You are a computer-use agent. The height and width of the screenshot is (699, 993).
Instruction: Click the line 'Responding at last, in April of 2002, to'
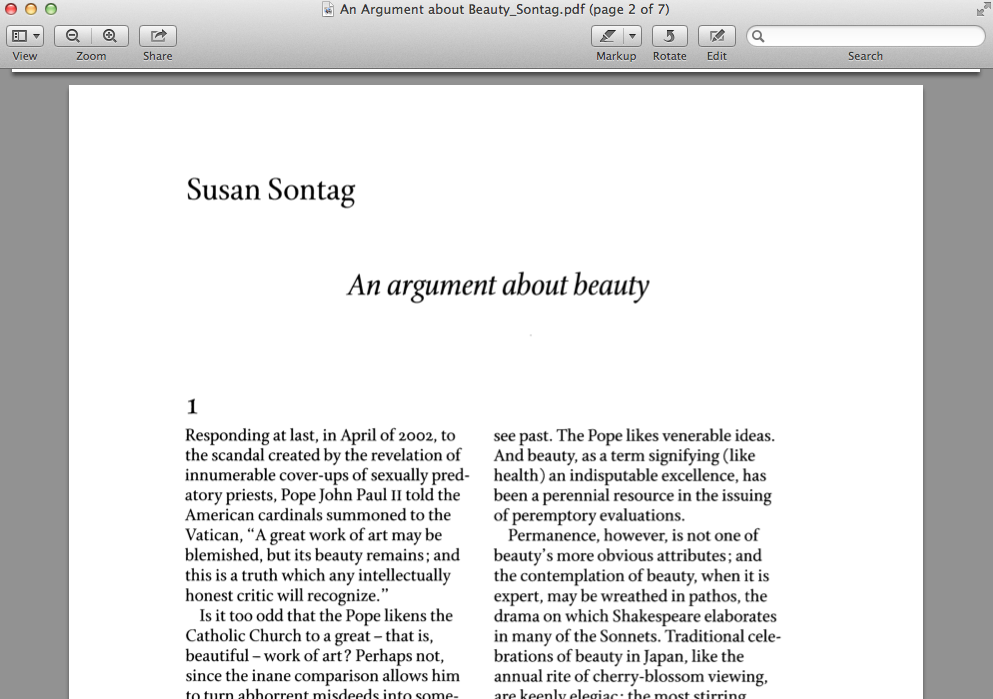320,436
